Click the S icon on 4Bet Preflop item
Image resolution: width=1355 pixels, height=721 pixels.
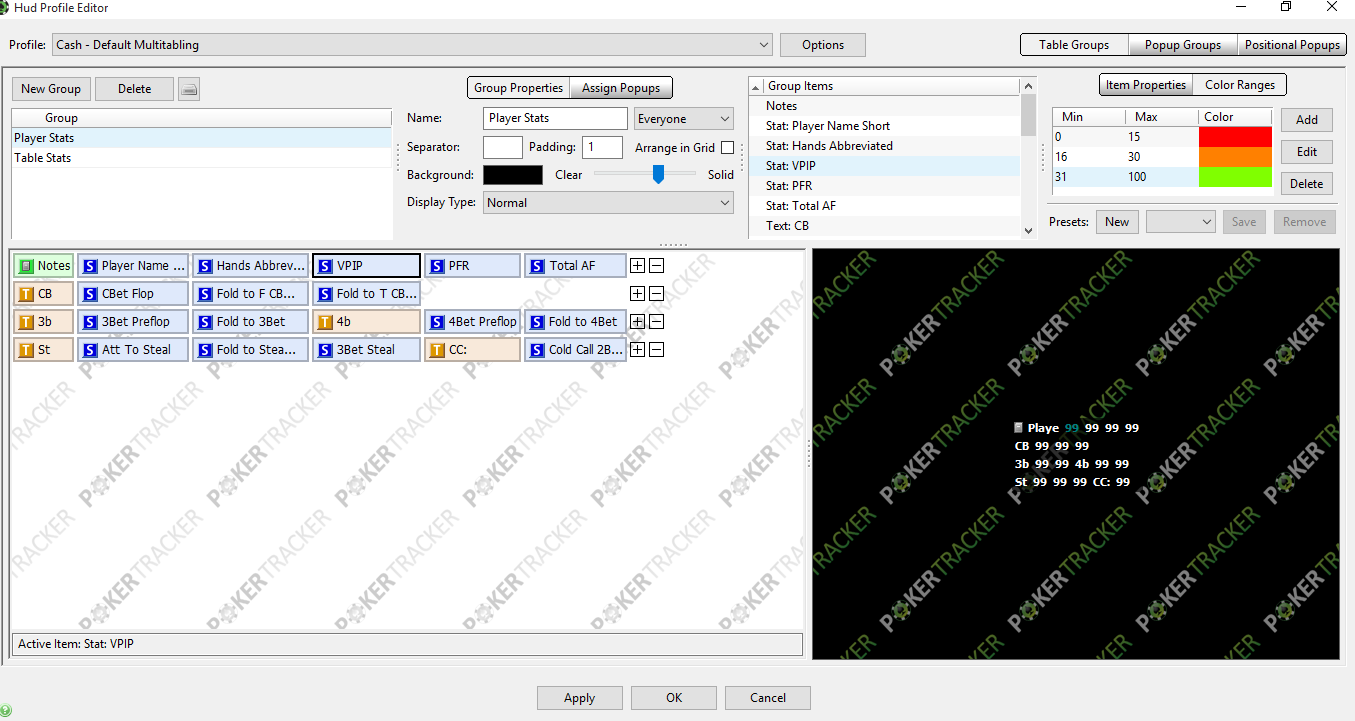tap(437, 322)
